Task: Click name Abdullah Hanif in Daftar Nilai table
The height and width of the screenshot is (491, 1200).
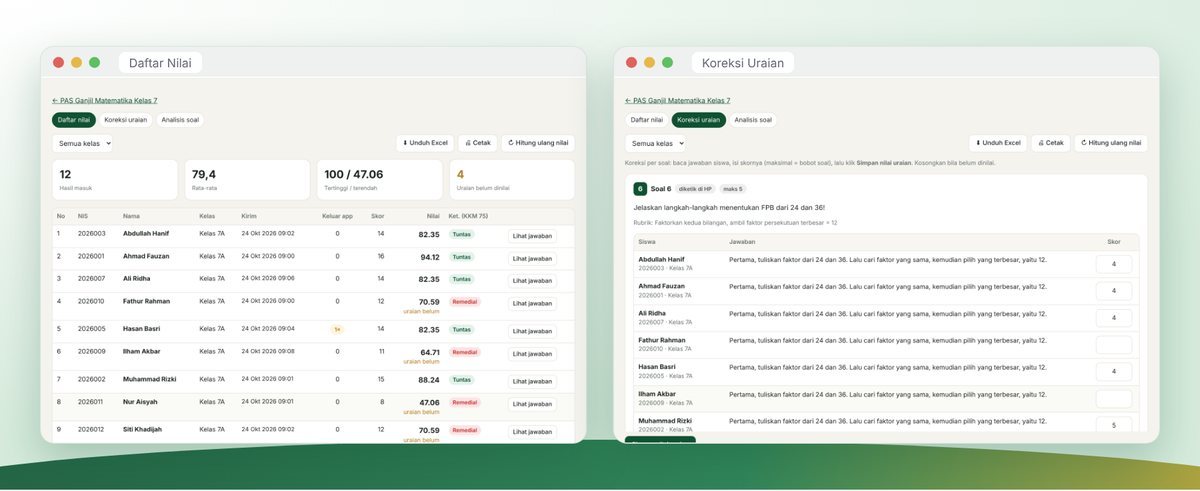Action: coord(146,234)
